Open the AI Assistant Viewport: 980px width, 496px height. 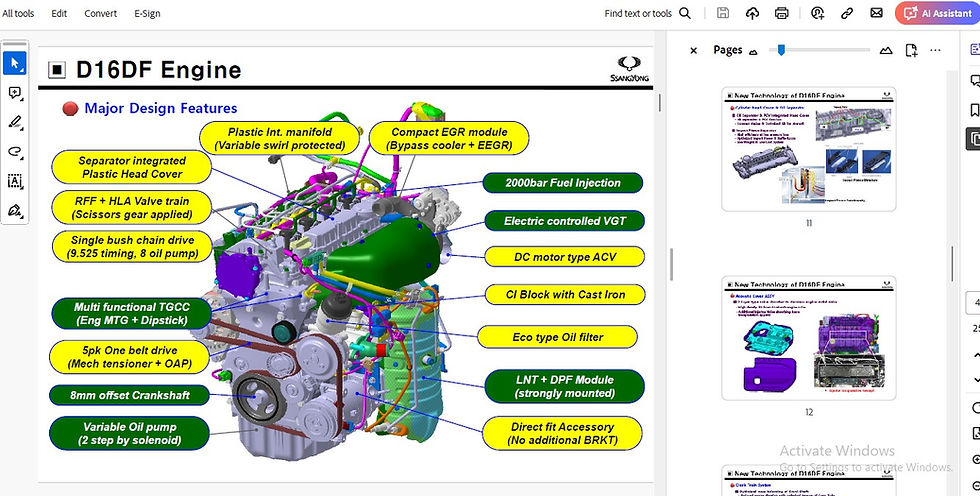pyautogui.click(x=937, y=13)
